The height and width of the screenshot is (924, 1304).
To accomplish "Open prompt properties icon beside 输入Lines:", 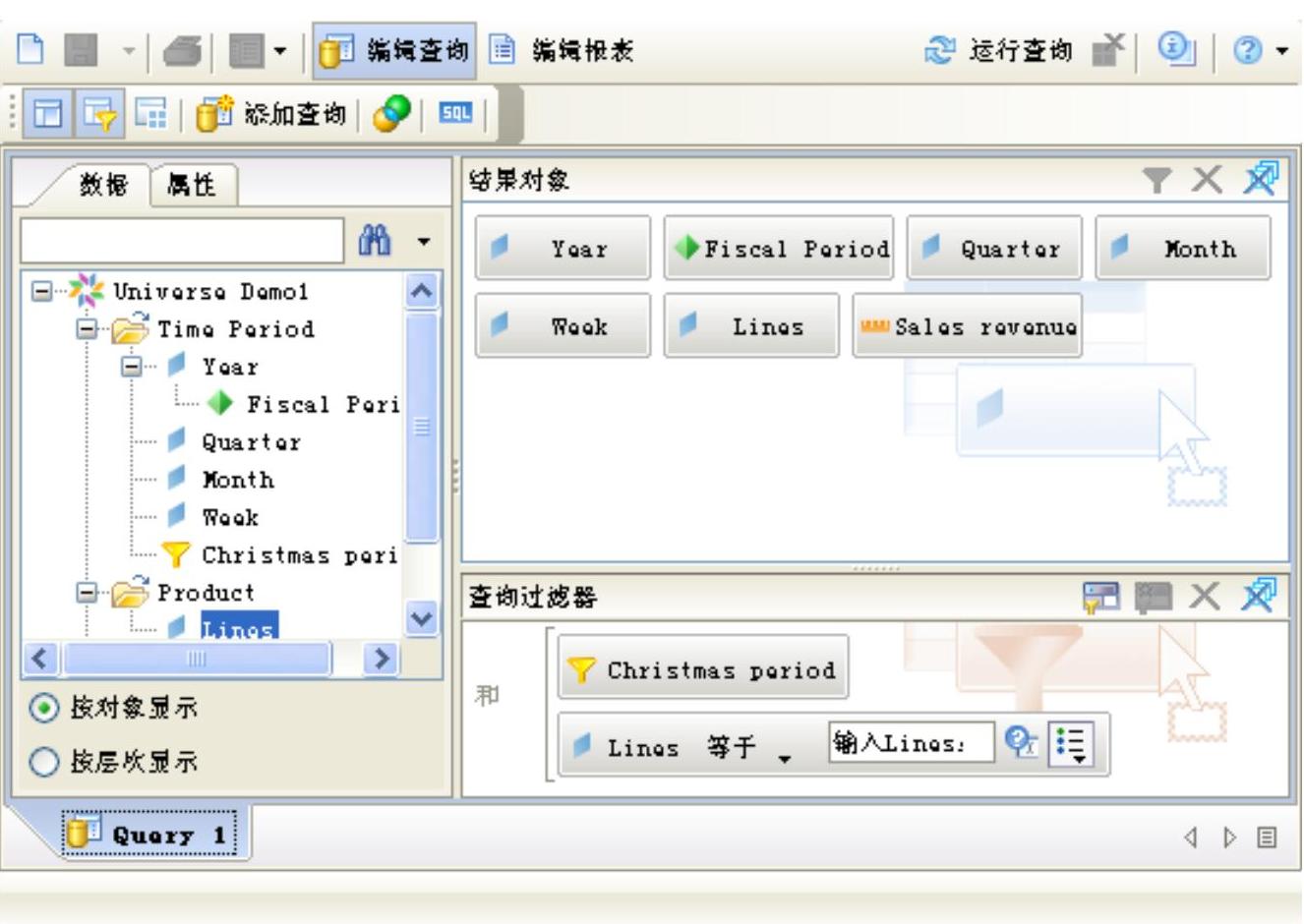I will point(1023,744).
